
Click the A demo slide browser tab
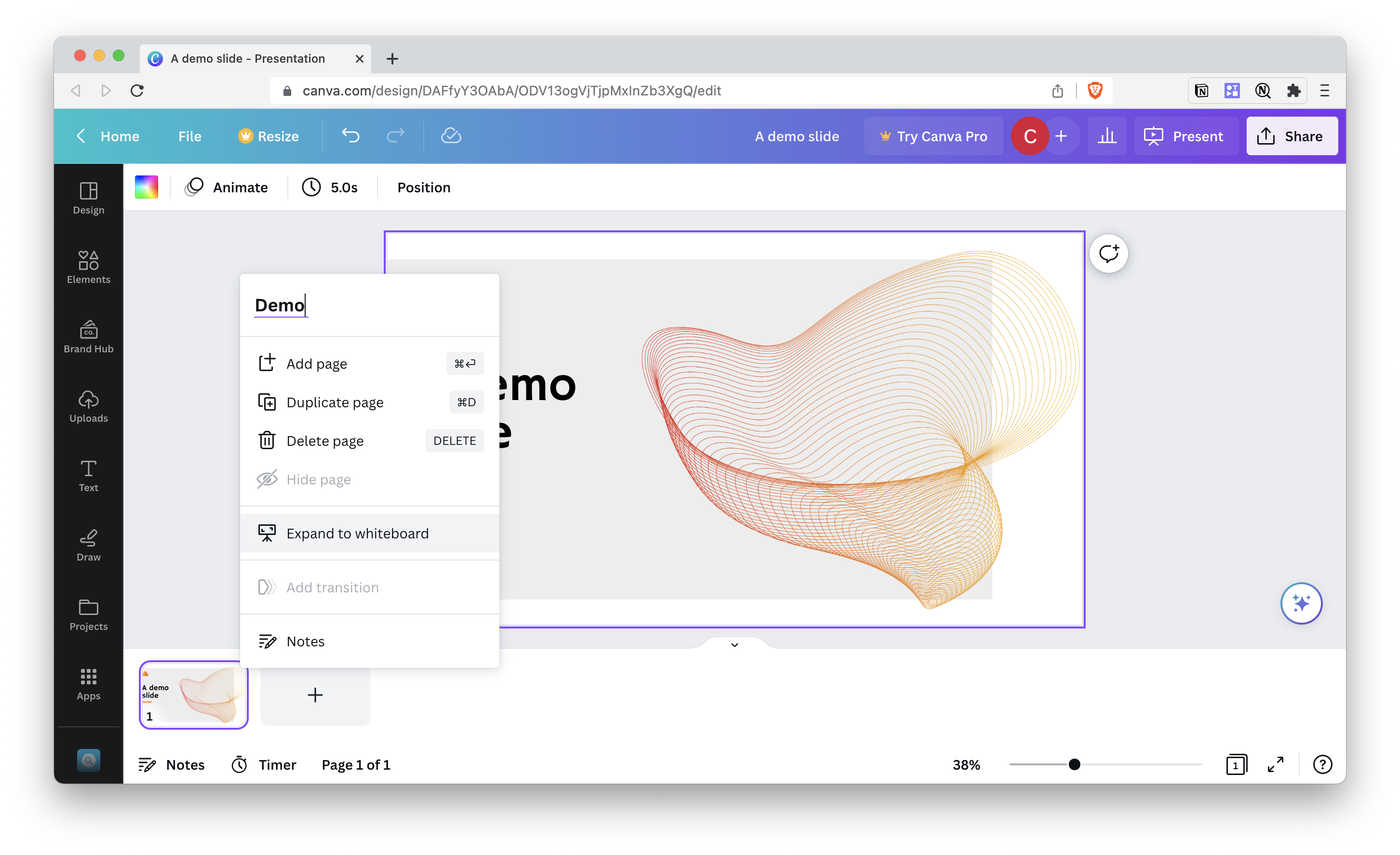click(255, 58)
